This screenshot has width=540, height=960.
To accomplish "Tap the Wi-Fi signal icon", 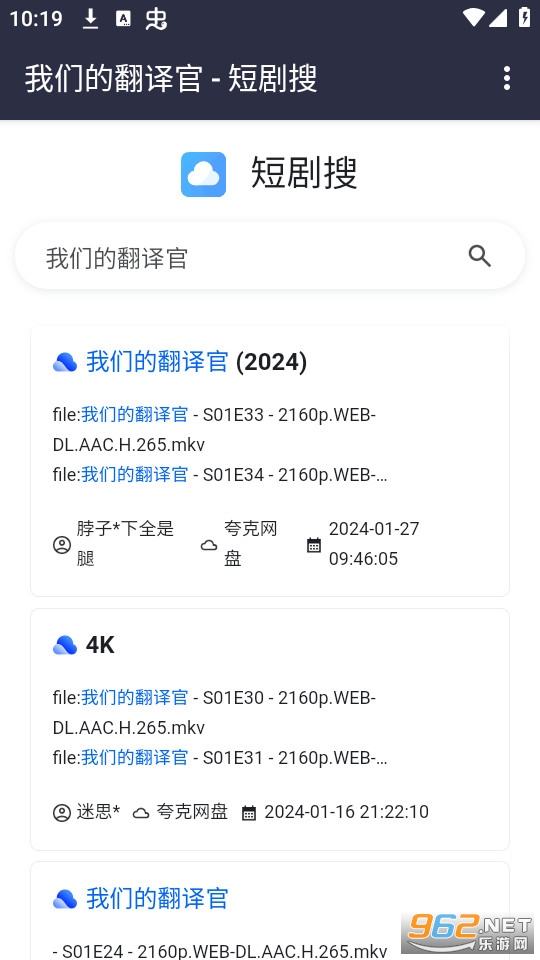I will coord(473,17).
